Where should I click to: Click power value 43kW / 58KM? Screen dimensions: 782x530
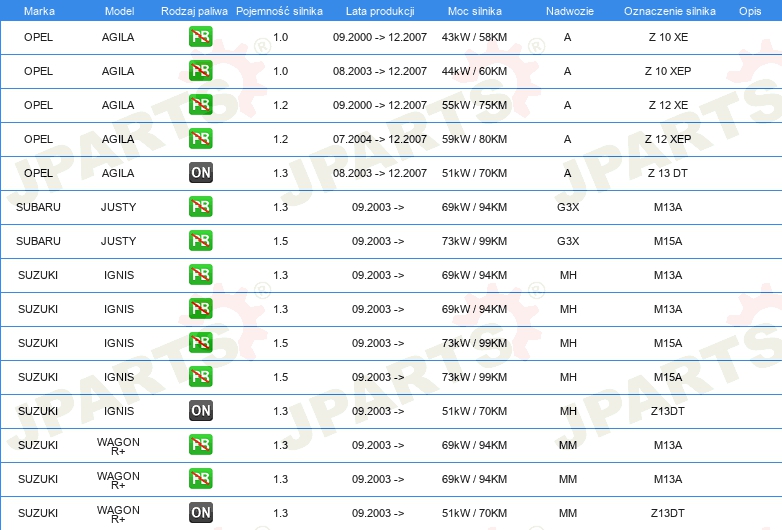click(474, 37)
